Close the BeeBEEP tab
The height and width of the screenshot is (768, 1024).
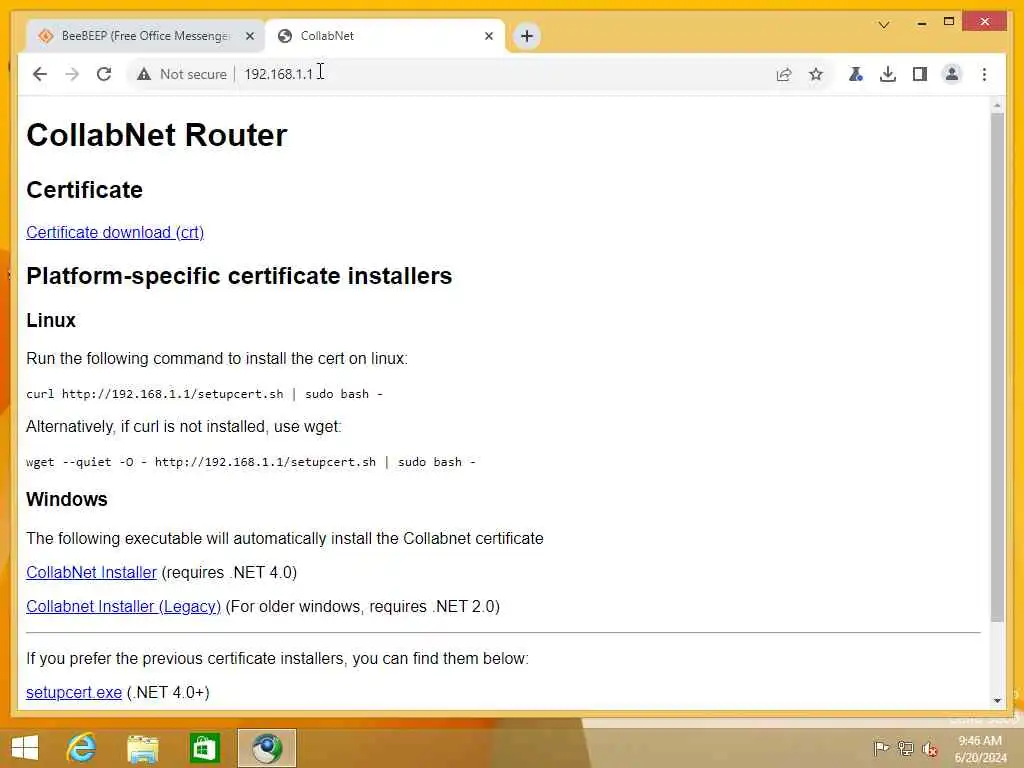tap(249, 36)
